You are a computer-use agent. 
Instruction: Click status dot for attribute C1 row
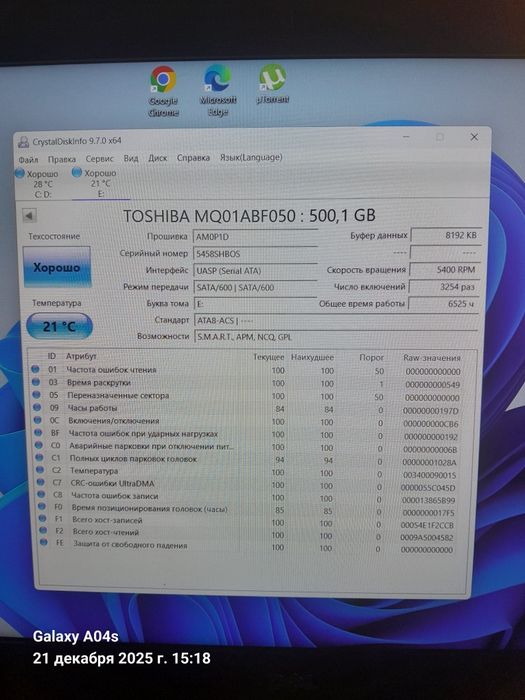(x=39, y=458)
